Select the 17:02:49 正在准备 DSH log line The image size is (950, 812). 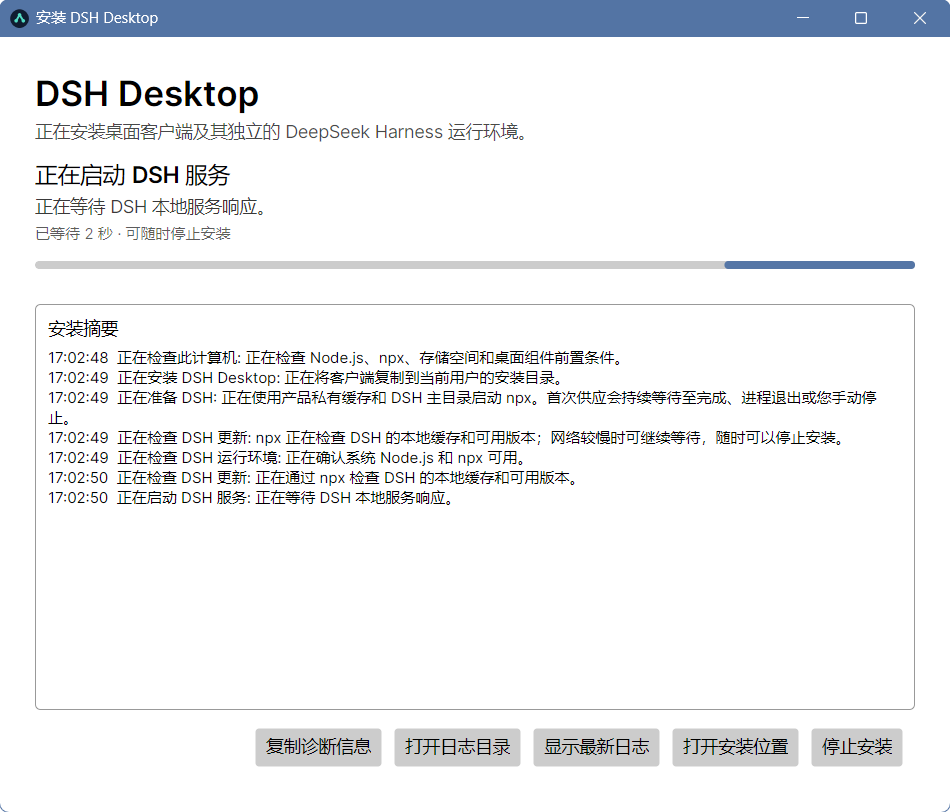tap(463, 408)
